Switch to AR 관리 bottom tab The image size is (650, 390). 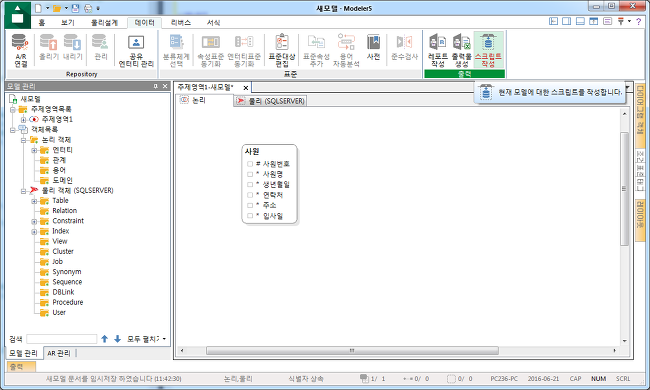tap(59, 353)
